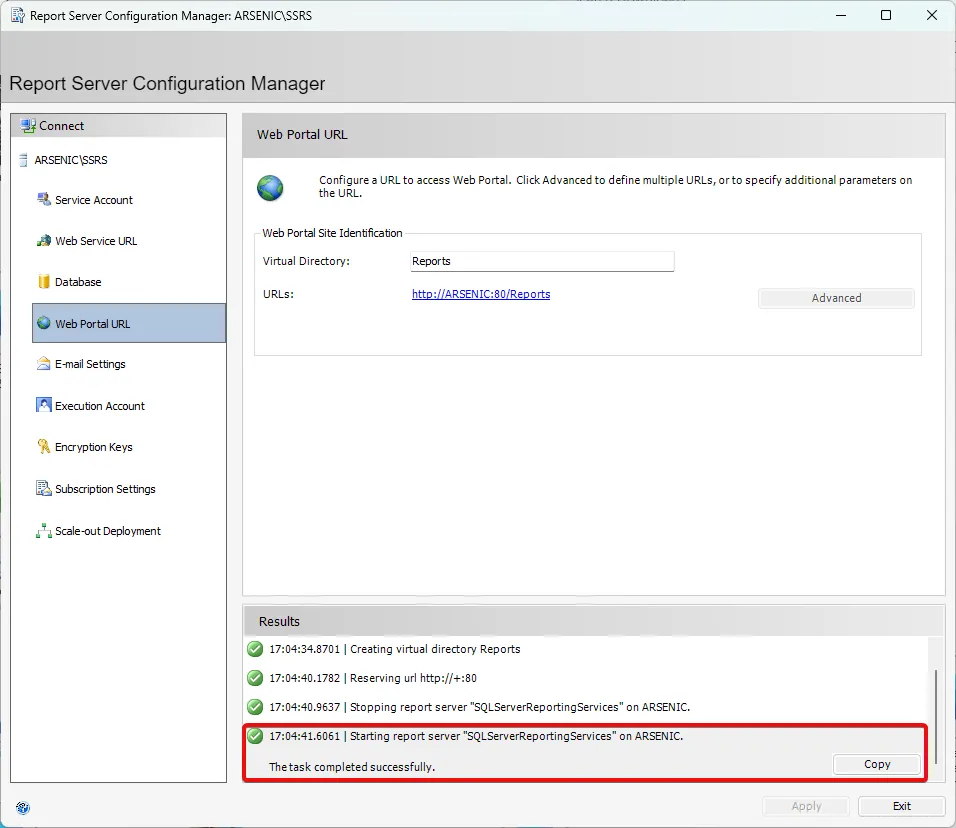
Task: Click the Web Portal URL globe icon in sidebar
Action: [44, 323]
